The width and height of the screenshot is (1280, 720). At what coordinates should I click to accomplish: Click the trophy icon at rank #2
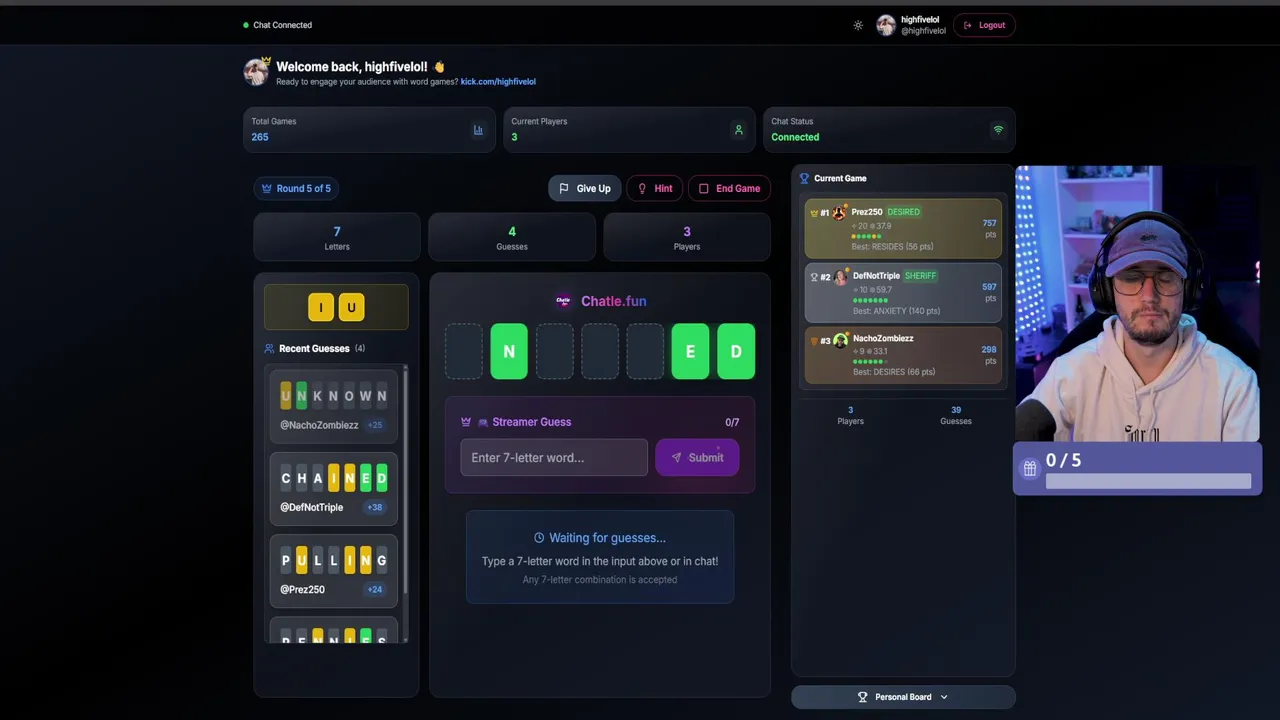tap(814, 277)
